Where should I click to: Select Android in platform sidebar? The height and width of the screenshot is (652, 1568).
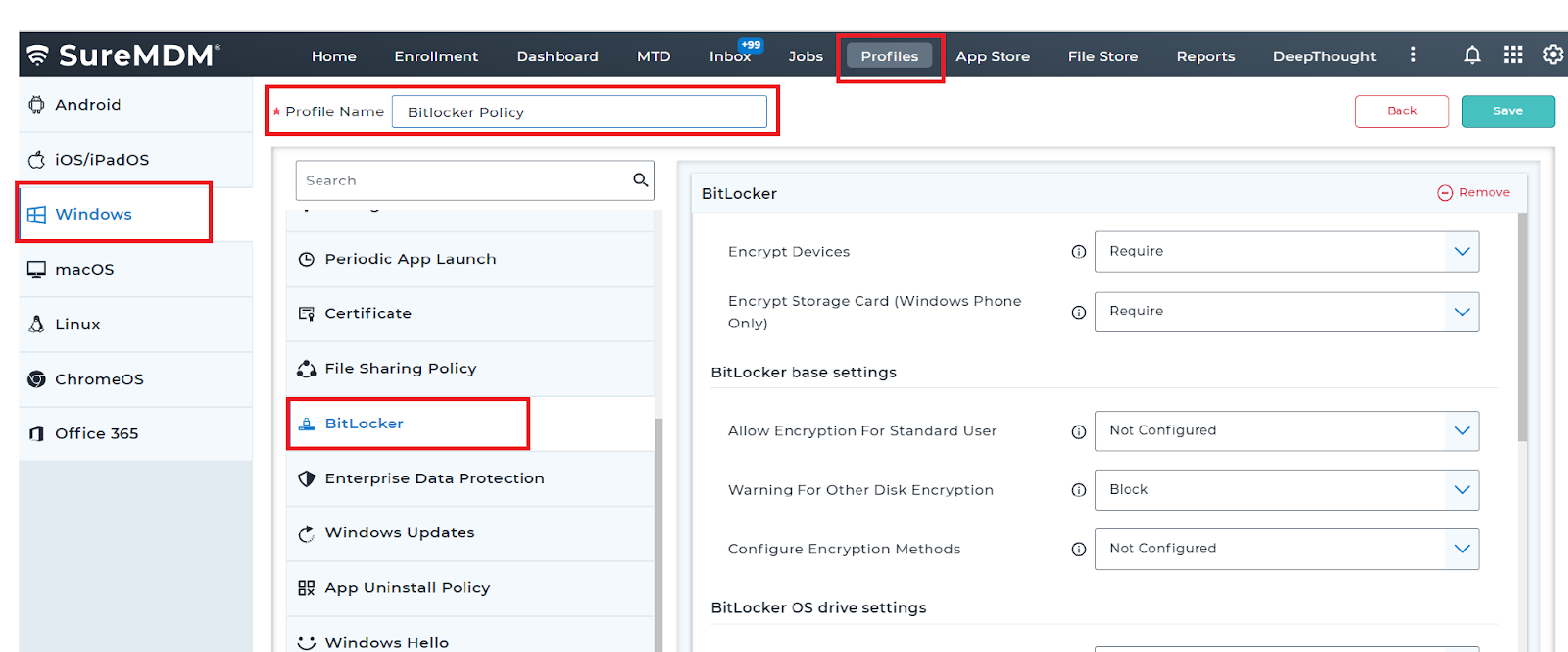pyautogui.click(x=135, y=104)
